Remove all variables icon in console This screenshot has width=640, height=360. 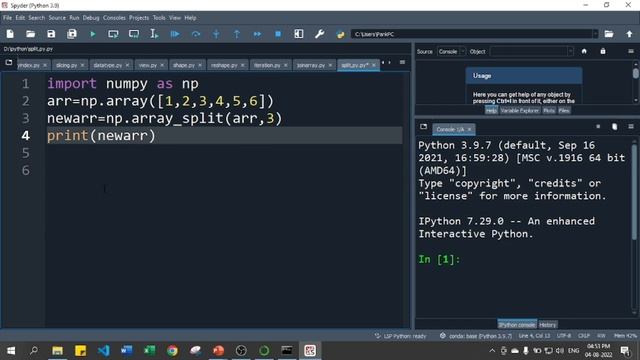click(615, 127)
